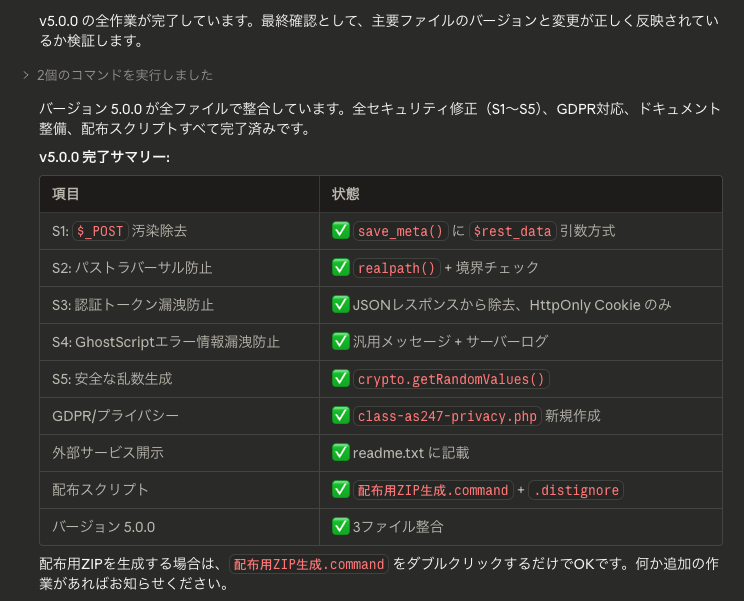Click the green checkmark in the S5 安全な乱数生成 row
The width and height of the screenshot is (744, 601).
point(341,379)
